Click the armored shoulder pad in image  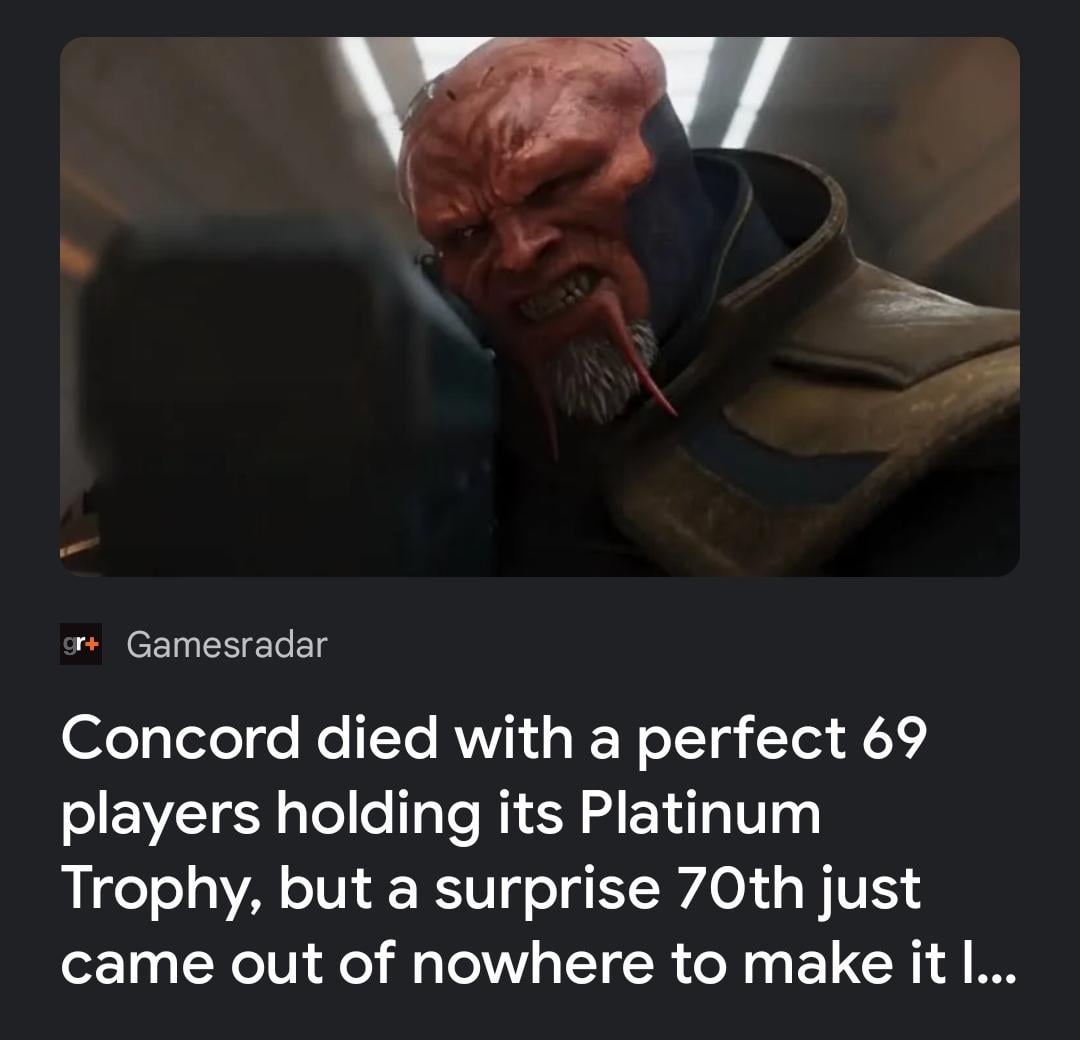827,386
